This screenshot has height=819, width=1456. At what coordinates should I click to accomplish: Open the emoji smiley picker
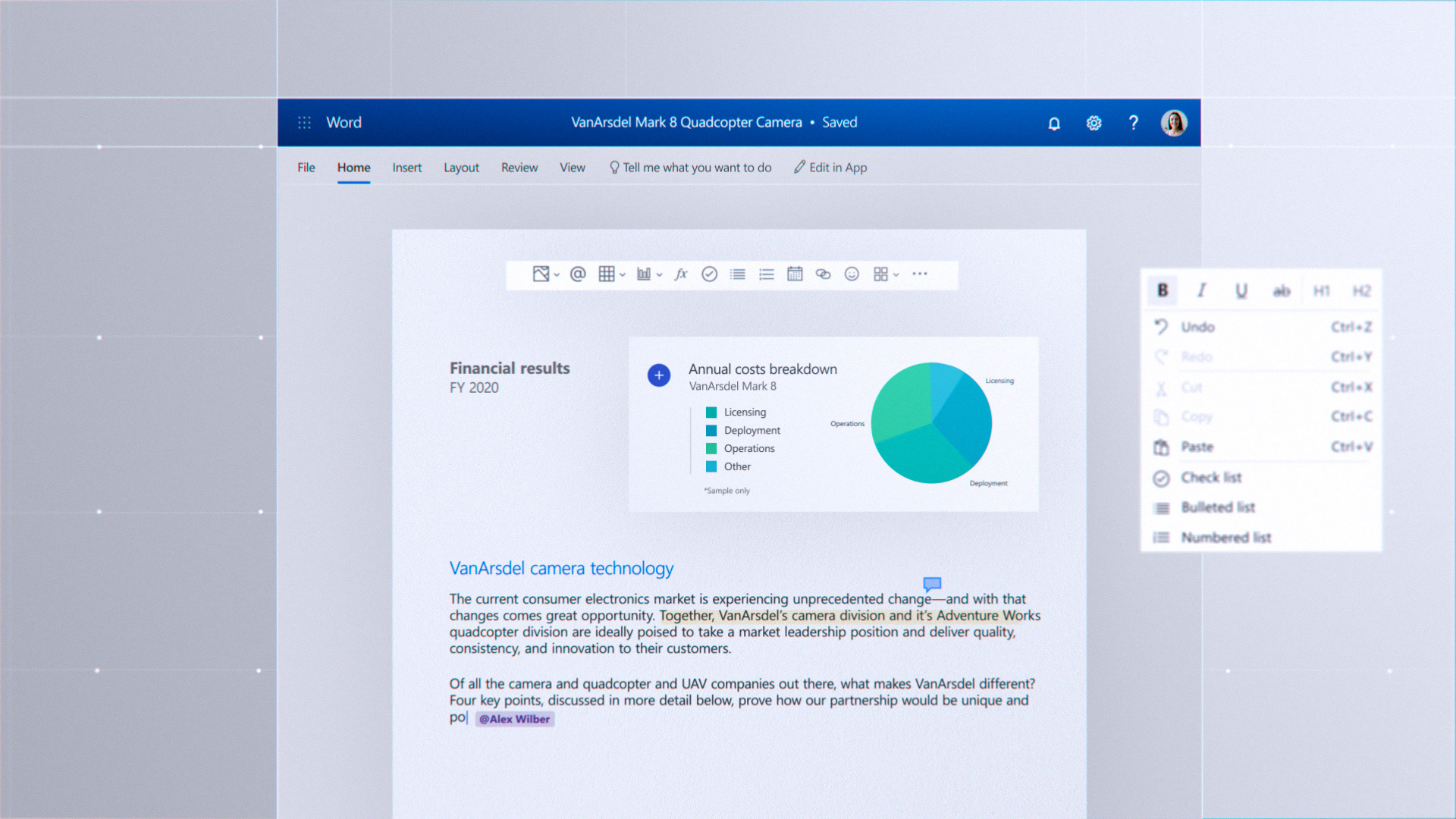coord(852,275)
